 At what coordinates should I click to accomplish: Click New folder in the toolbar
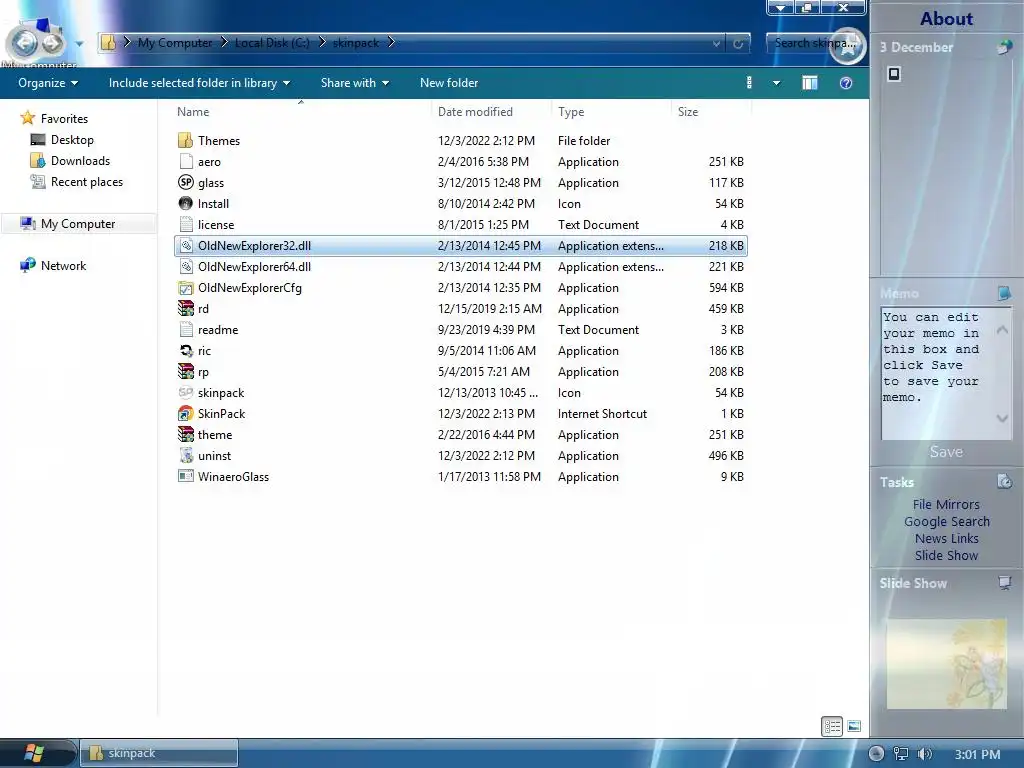pyautogui.click(x=449, y=83)
